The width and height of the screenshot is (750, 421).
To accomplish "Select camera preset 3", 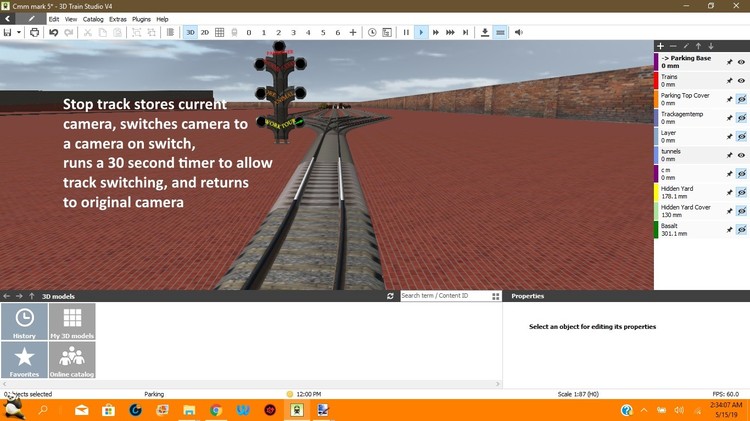I will tap(293, 33).
